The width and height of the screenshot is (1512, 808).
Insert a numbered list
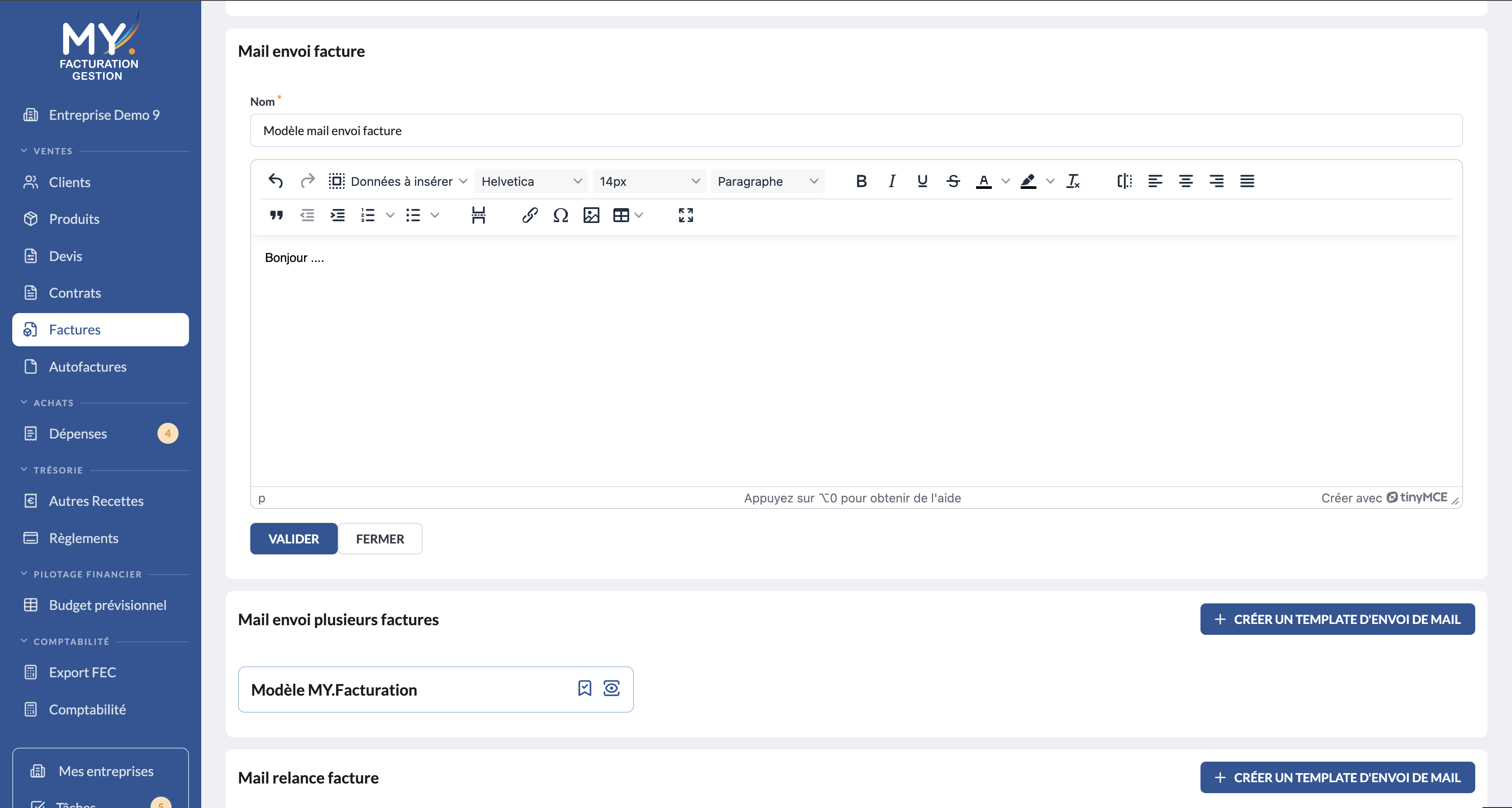coord(368,216)
